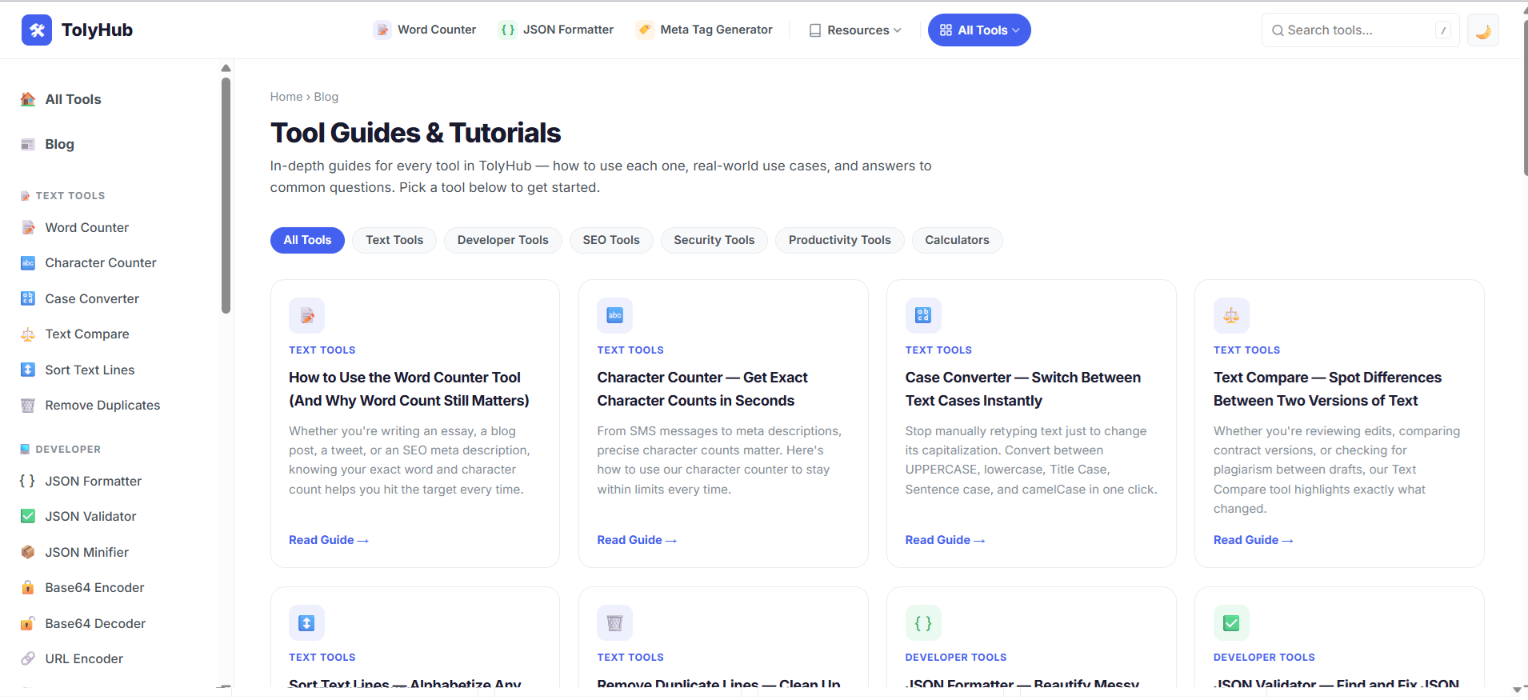Screen dimensions: 1528x700
Task: Switch to the Security Tools filter
Action: point(714,240)
